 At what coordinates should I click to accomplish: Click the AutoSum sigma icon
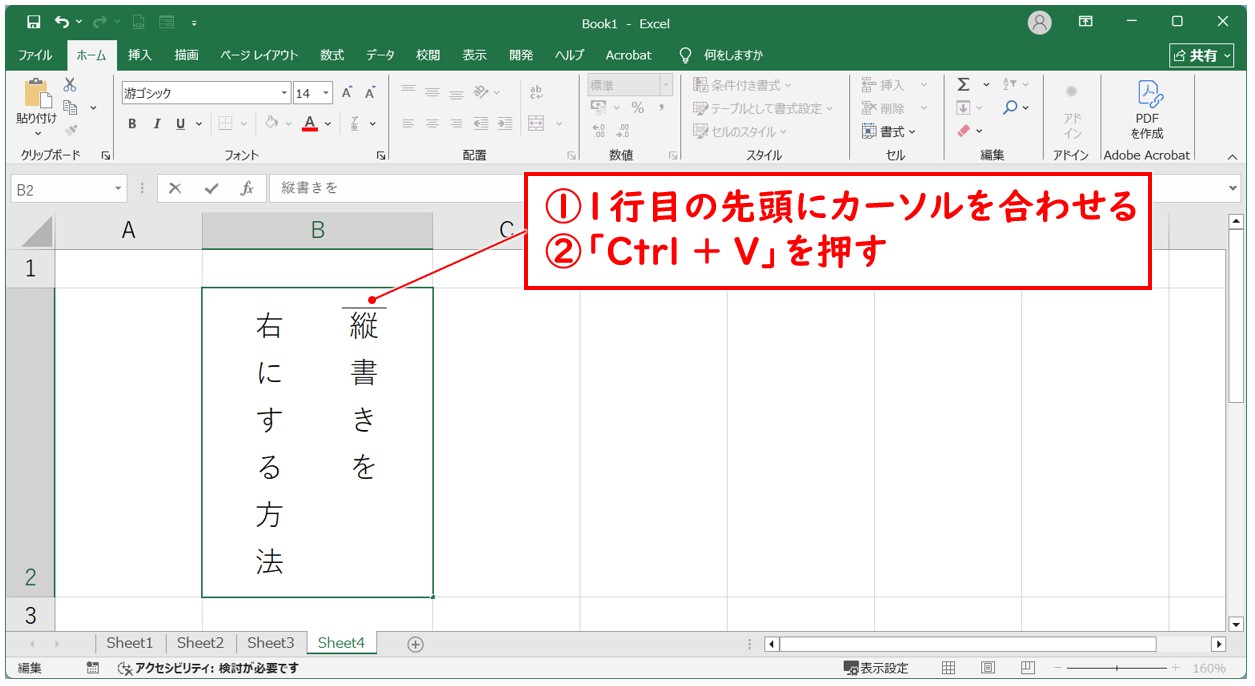963,85
